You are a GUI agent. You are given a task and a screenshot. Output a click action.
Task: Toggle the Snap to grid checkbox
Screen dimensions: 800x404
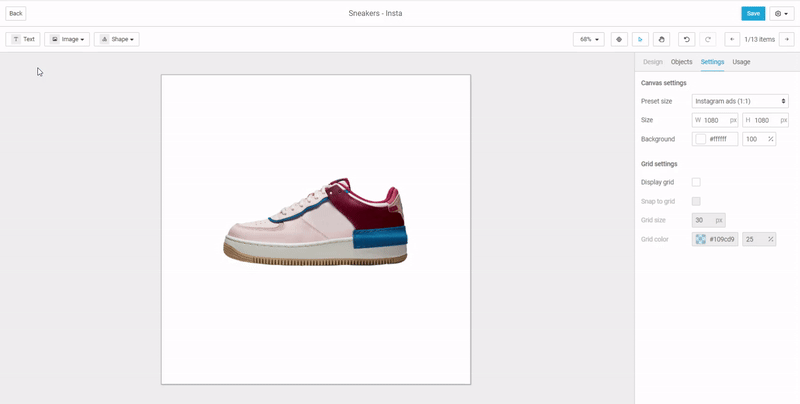coord(696,201)
